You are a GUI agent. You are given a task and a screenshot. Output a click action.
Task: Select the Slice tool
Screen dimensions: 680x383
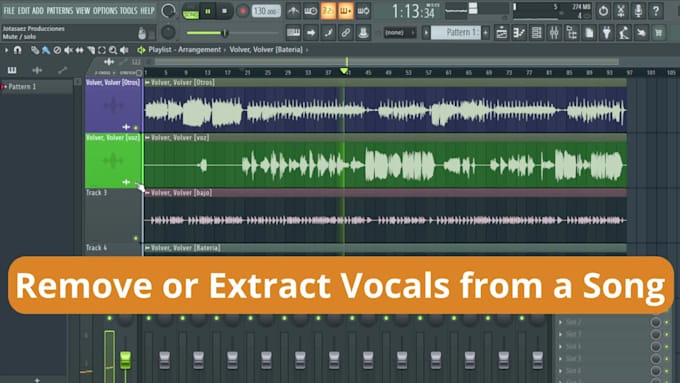coord(91,50)
